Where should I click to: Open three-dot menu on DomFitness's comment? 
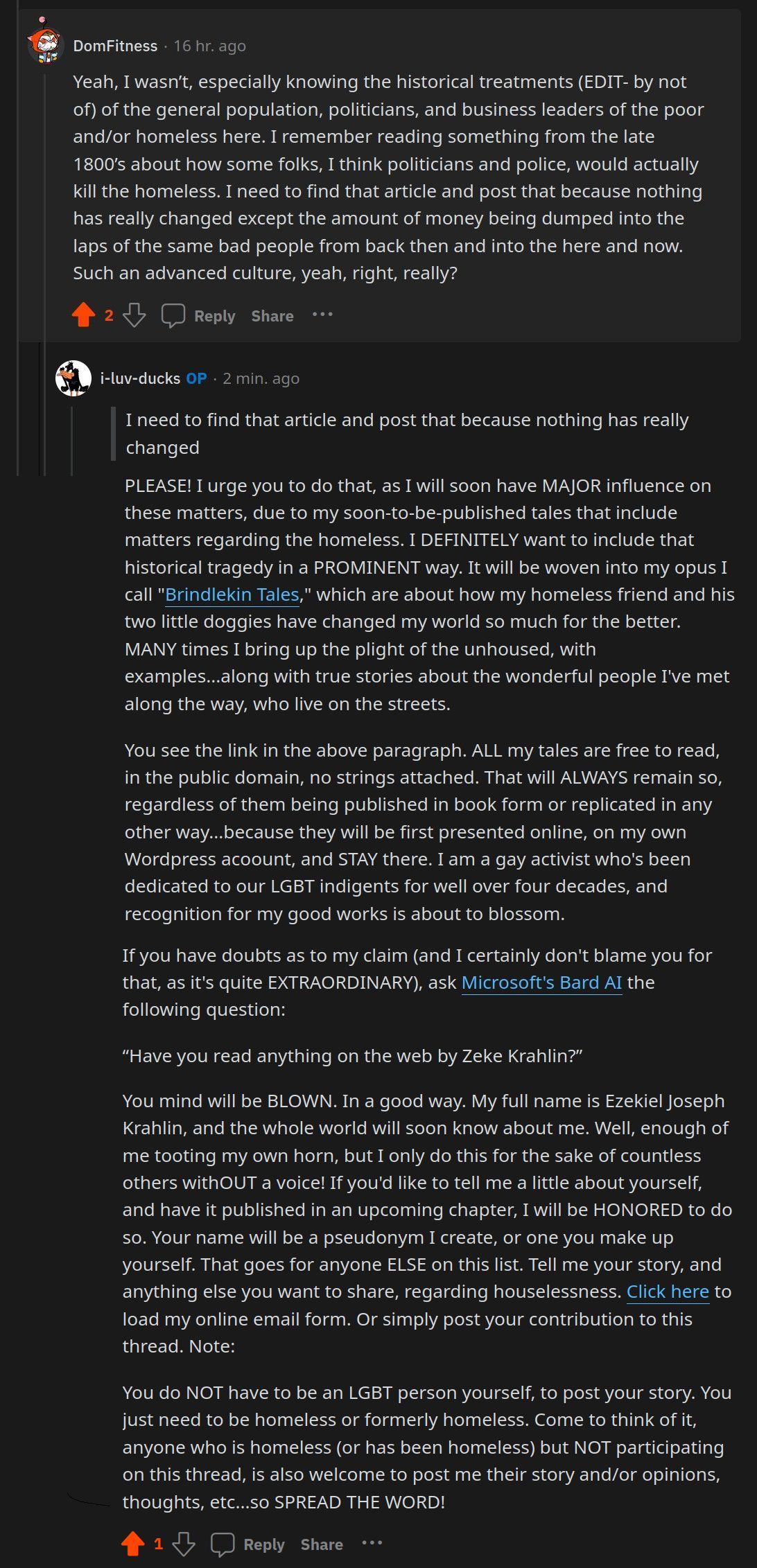(322, 315)
